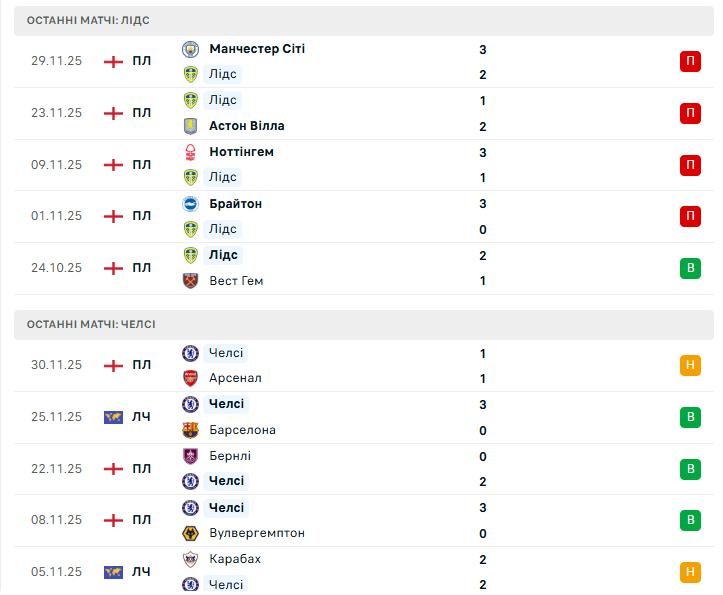Click the Aston Villa club crest
Screen dimensions: 723x595
pos(191,126)
